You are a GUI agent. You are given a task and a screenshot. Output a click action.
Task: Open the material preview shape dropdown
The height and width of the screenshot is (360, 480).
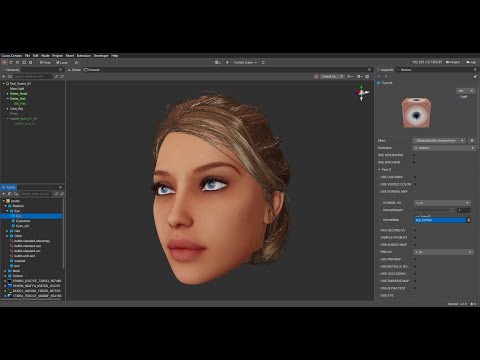coord(465,91)
